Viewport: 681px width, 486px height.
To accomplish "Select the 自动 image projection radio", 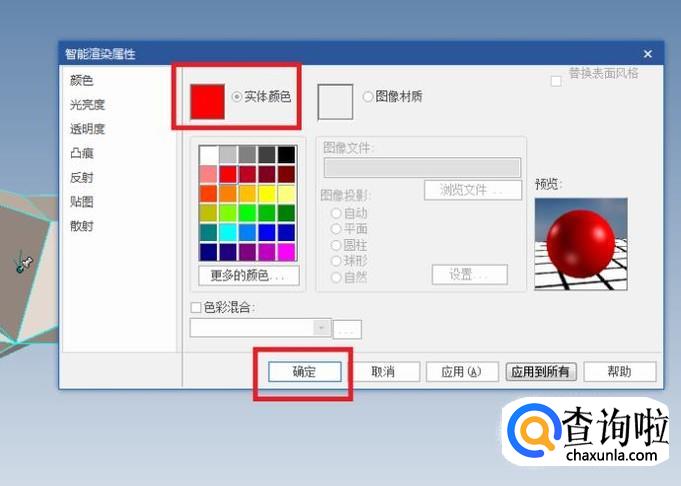I will [336, 213].
